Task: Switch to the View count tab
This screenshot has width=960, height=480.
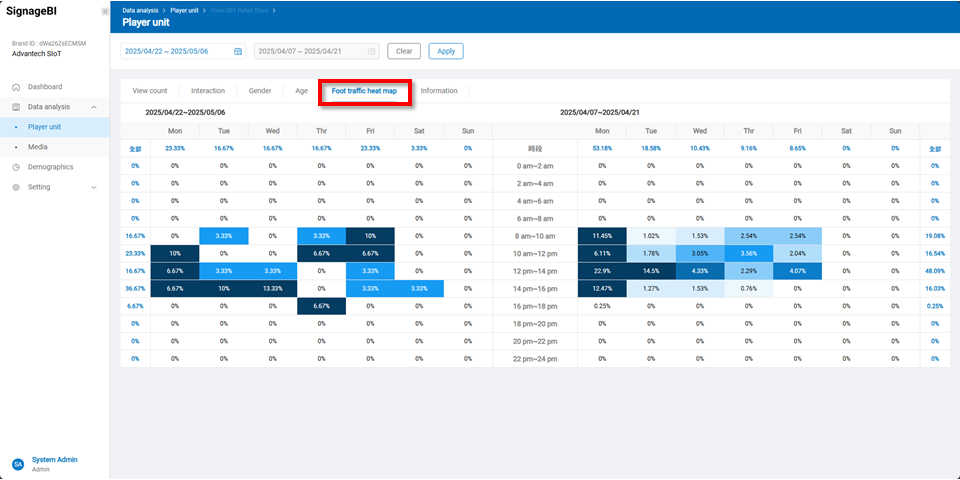Action: (150, 91)
